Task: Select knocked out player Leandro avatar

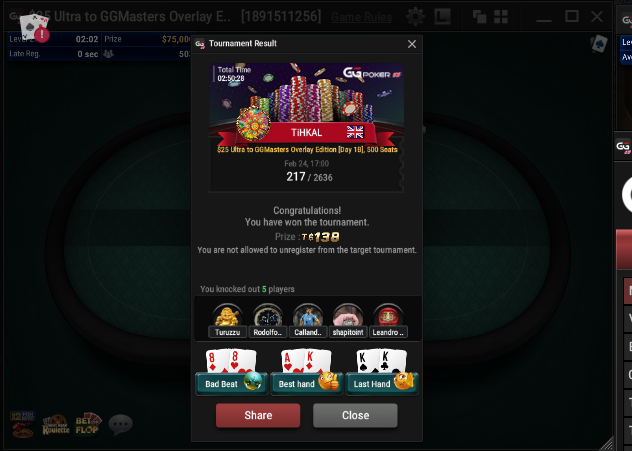Action: tap(388, 320)
